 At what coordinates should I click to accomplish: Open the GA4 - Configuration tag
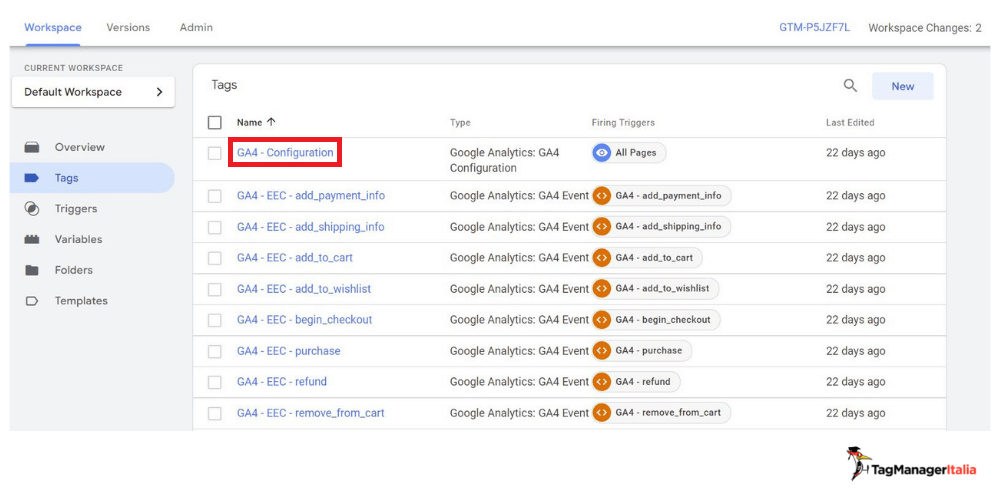[285, 152]
